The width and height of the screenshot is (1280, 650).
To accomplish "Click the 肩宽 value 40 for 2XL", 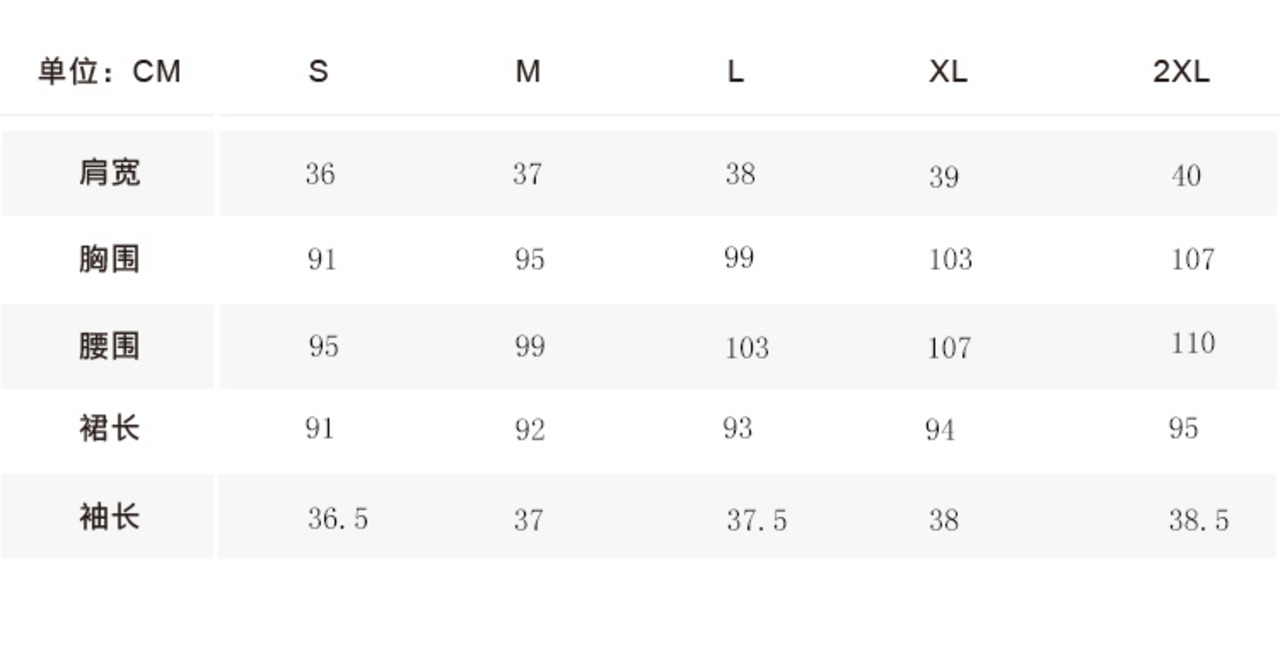I will pos(1186,176).
